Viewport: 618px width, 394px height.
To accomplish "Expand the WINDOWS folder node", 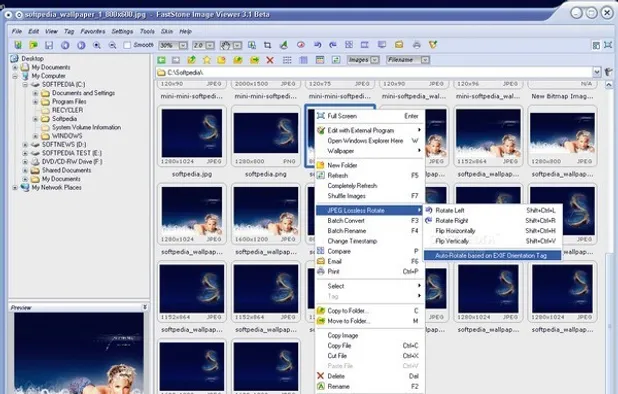I will [35, 136].
